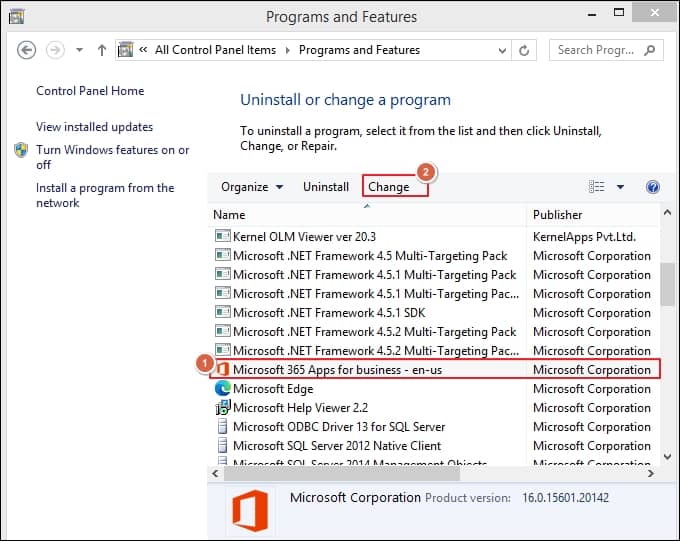Select .NET Framework 4.5.2 Multi-Targeting Pack row
This screenshot has height=541, width=680.
tap(434, 331)
